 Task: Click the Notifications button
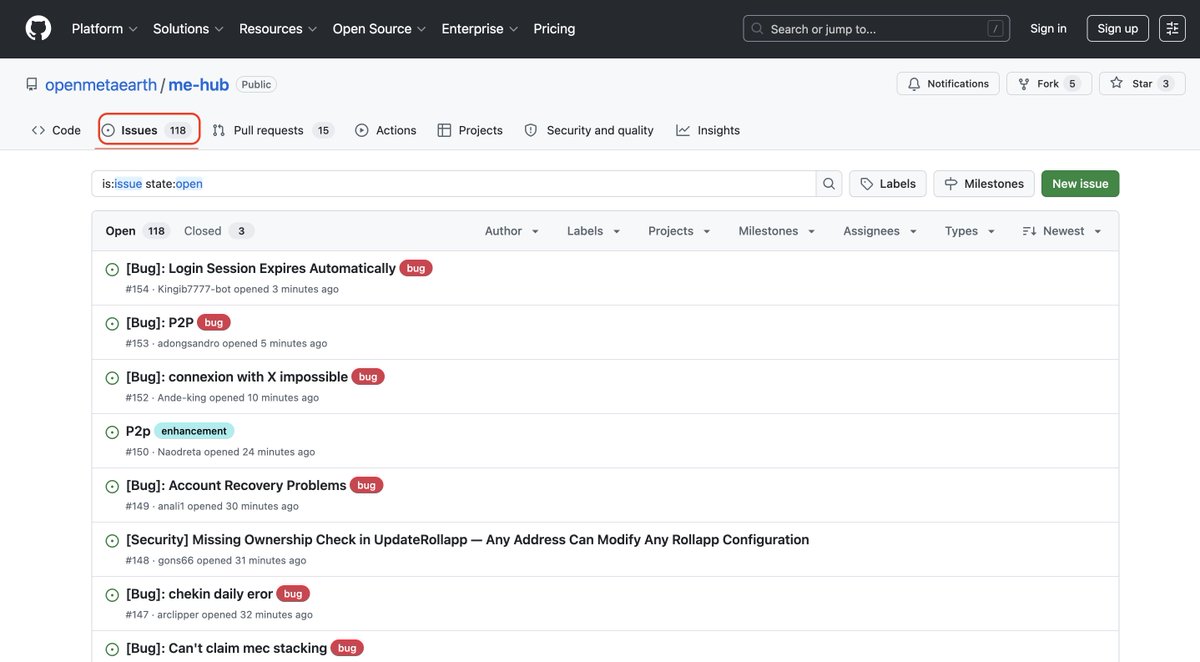[948, 84]
